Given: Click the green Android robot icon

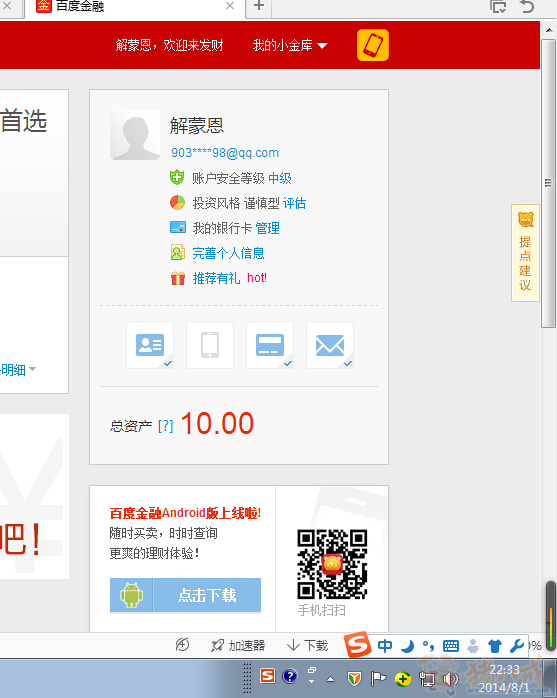Looking at the screenshot, I should pos(131,595).
